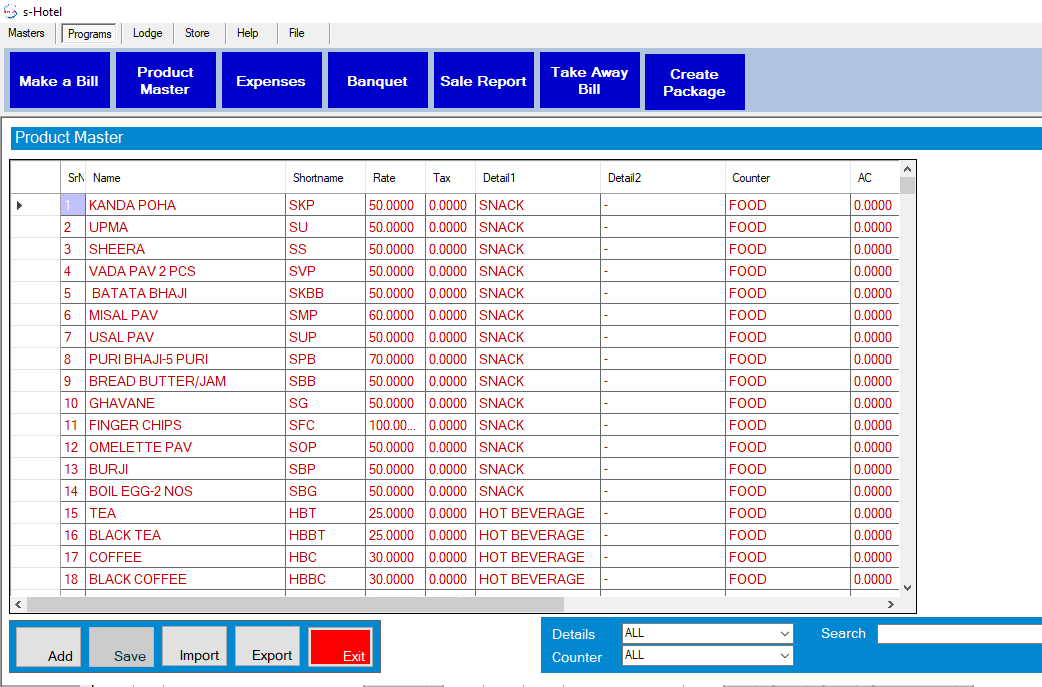
Task: Click the Create Package button
Action: point(694,83)
